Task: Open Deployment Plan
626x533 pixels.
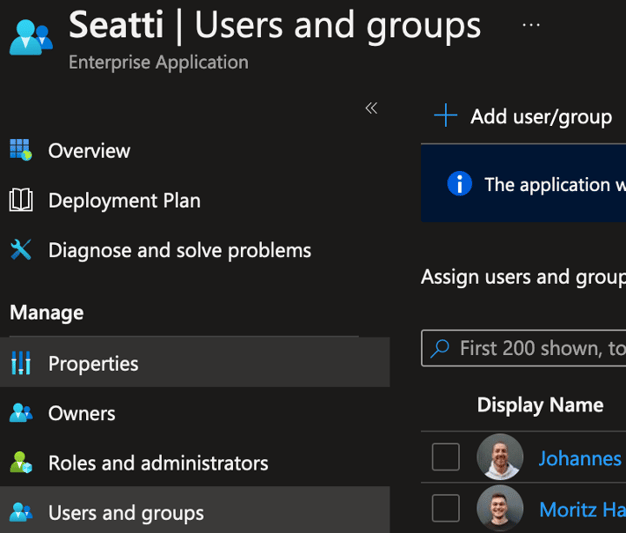Action: click(x=124, y=200)
